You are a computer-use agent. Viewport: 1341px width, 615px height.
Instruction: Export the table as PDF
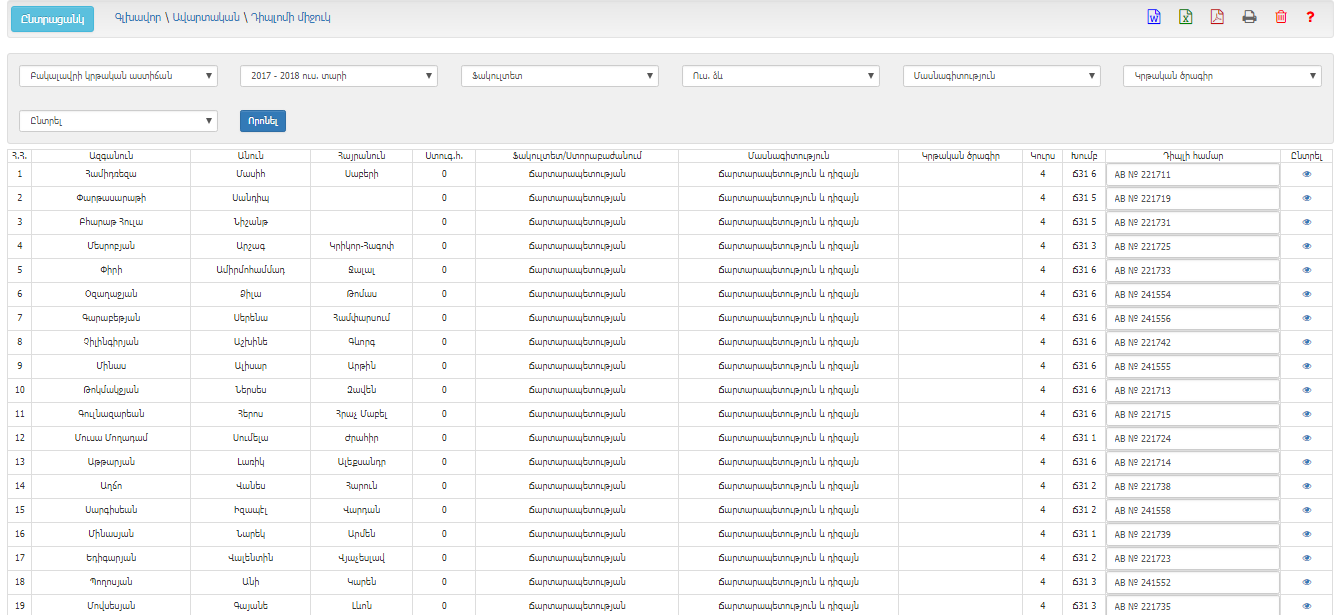[x=1217, y=17]
